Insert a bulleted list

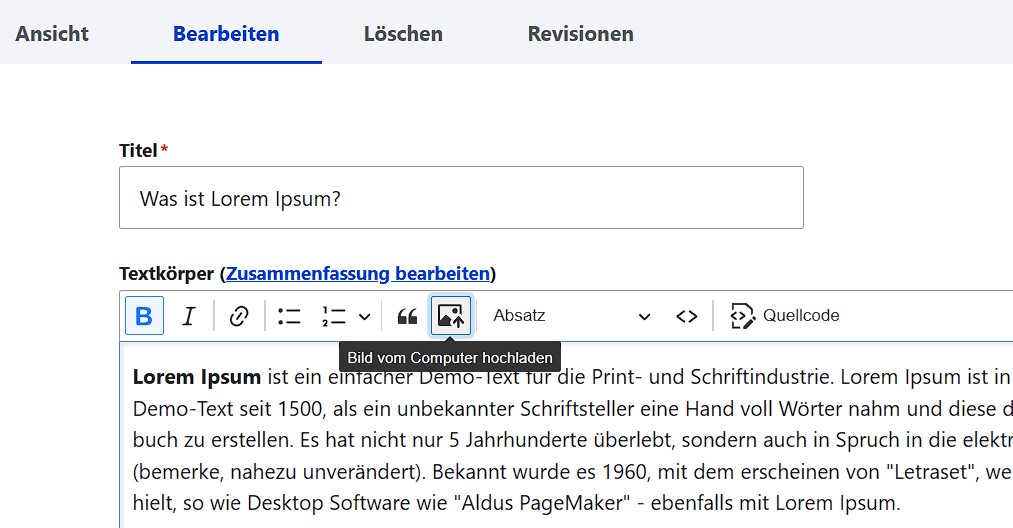pyautogui.click(x=290, y=316)
